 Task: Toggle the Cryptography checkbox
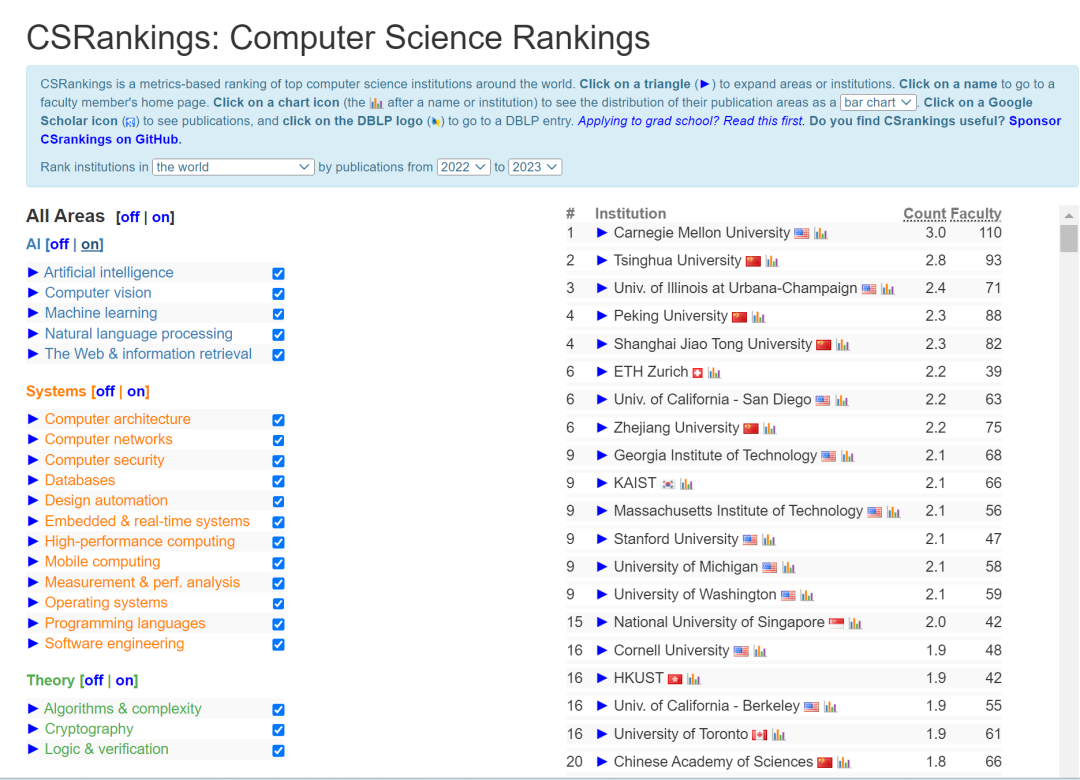[278, 728]
